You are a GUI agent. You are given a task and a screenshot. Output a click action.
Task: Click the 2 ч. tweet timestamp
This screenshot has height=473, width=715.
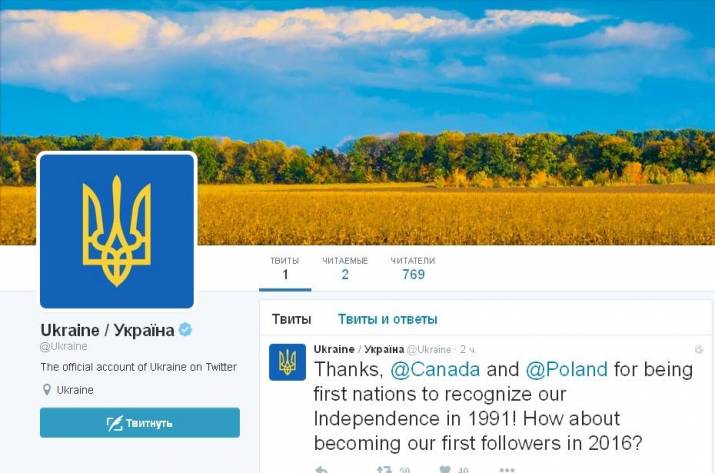468,350
